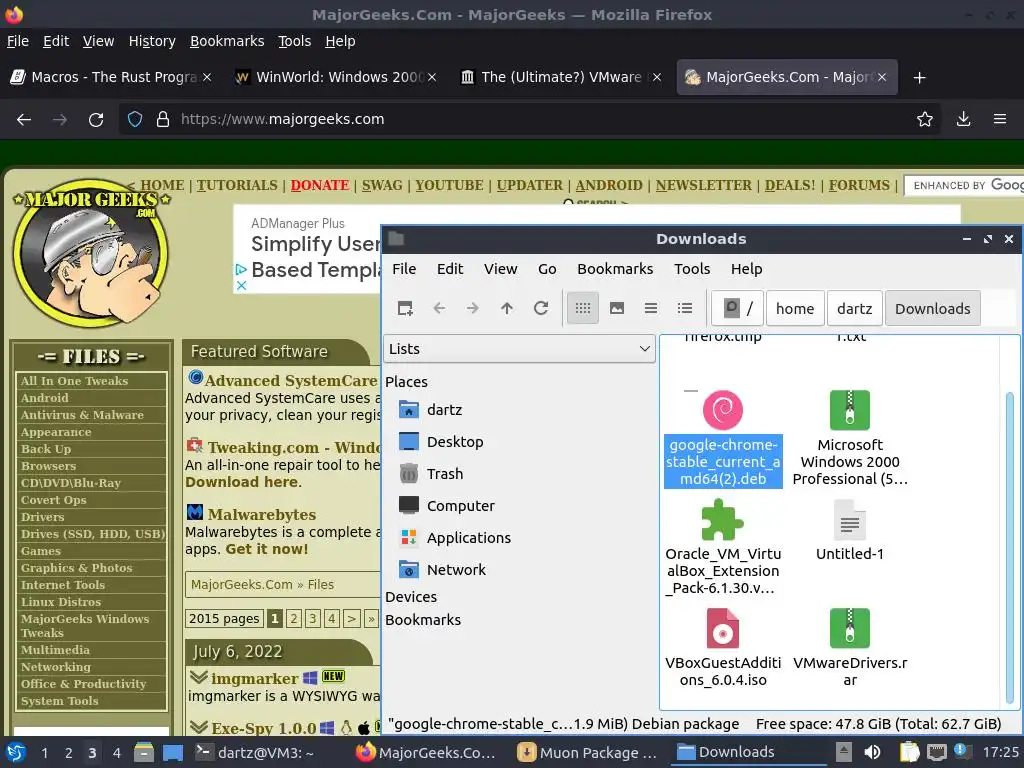Expand the Devices section header
1024x768 pixels.
tap(411, 596)
